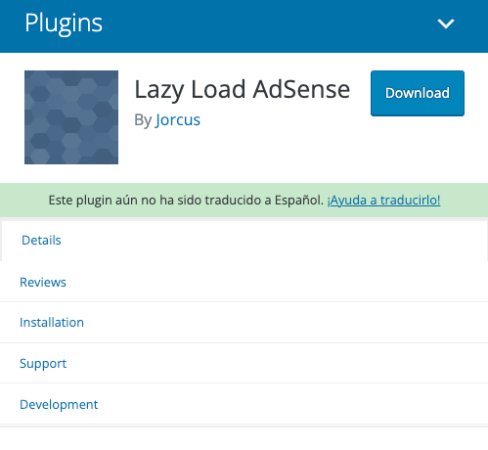Click the empty row space beside Support

pyautogui.click(x=277, y=364)
